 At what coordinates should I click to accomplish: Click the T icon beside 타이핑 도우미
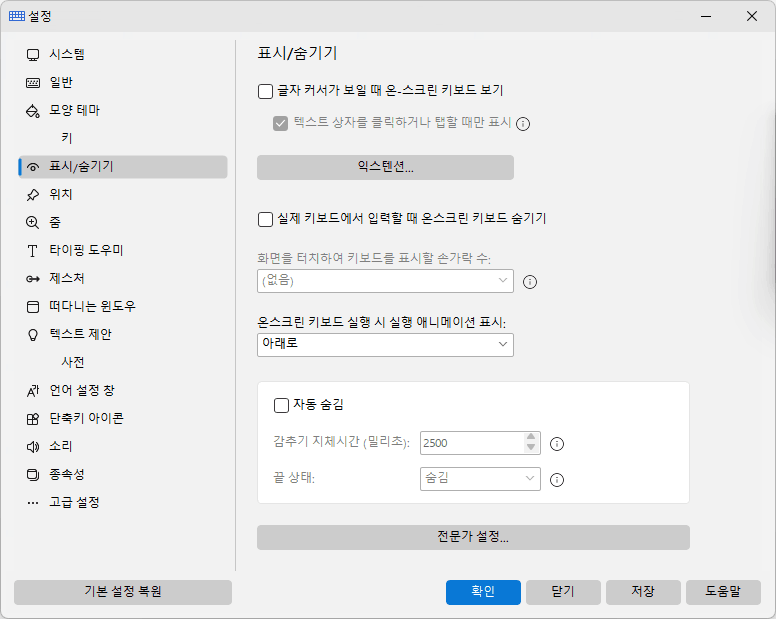(x=33, y=251)
